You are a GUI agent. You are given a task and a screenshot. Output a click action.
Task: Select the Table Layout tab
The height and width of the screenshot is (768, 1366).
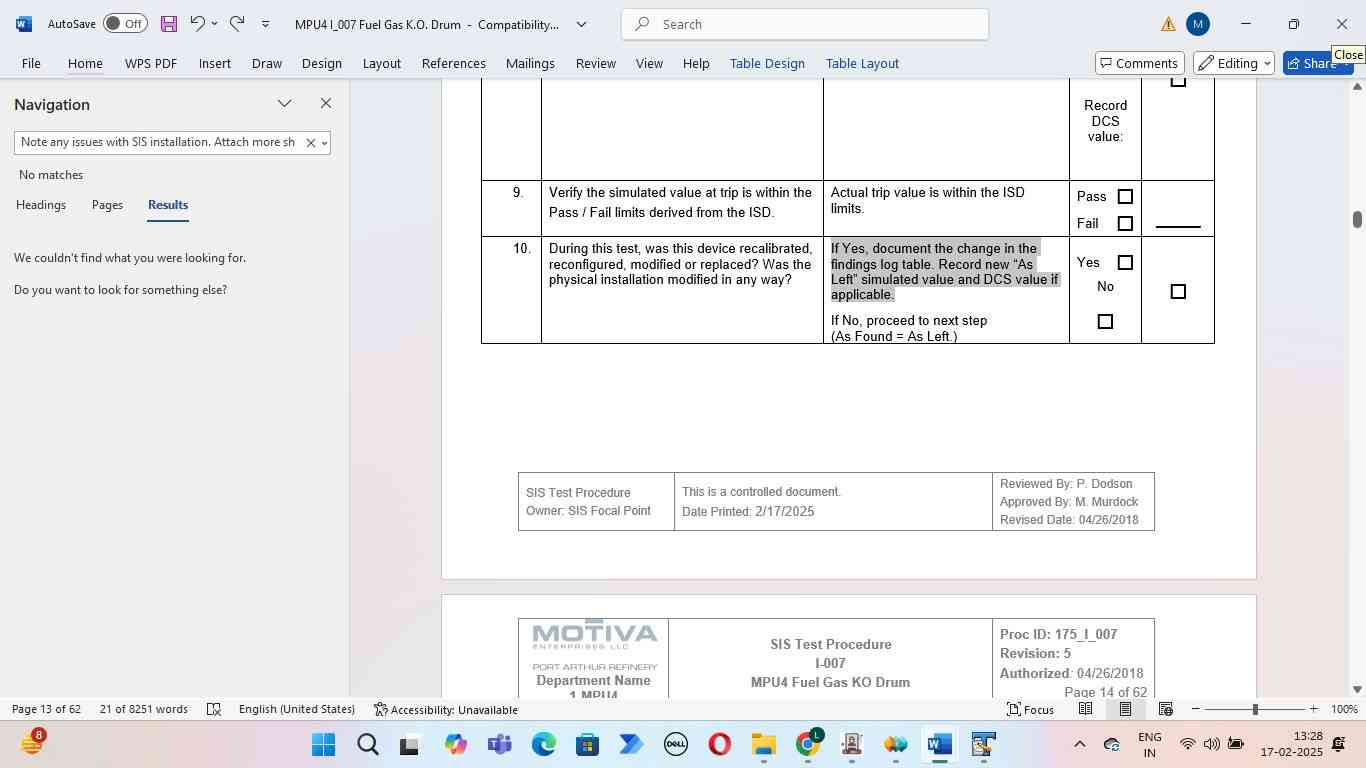tap(862, 63)
